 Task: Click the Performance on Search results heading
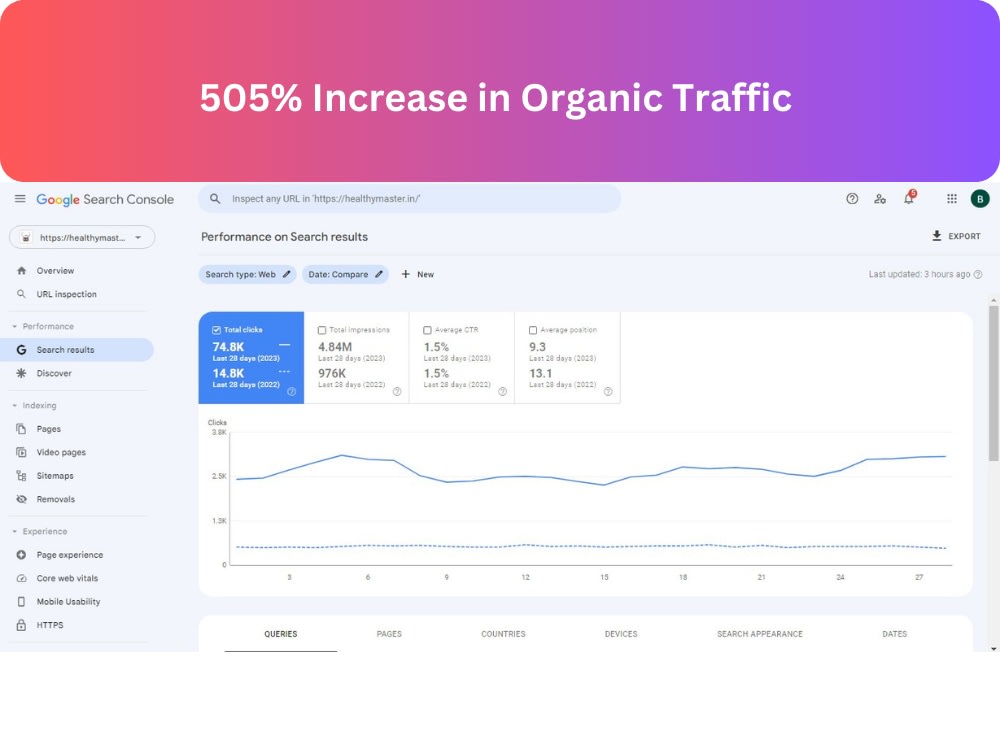click(x=284, y=237)
